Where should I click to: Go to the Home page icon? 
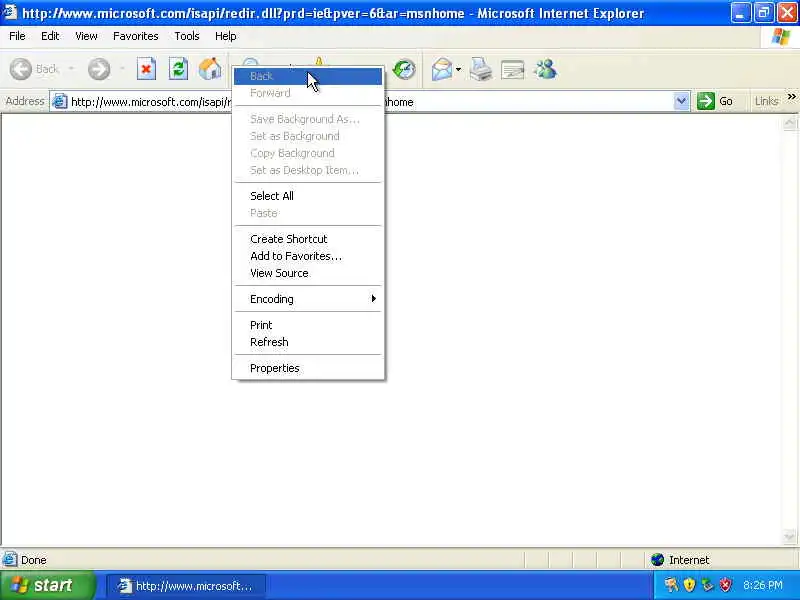pos(210,69)
